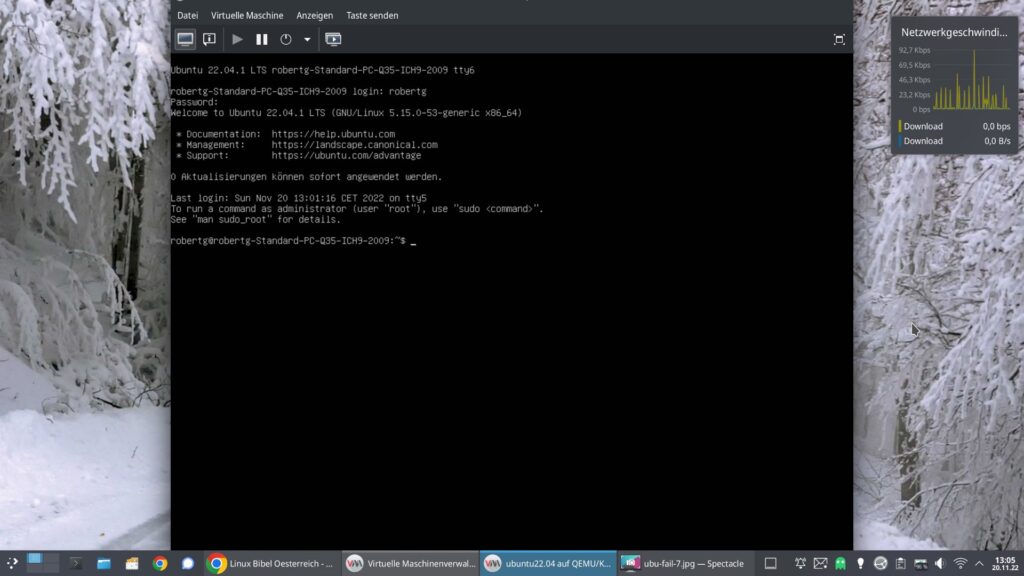Open the snapshot management icon
The image size is (1024, 576).
click(x=333, y=39)
